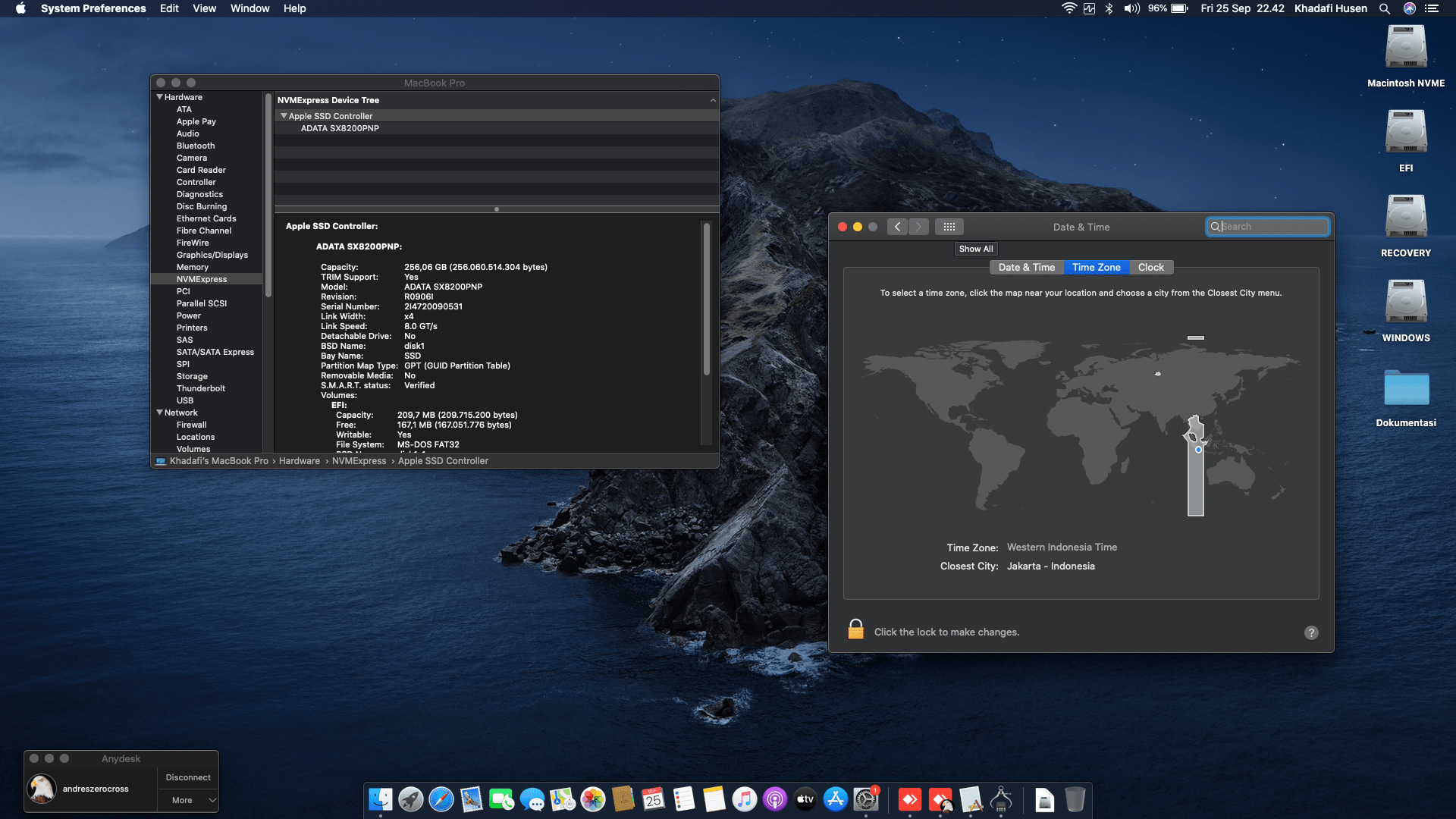
Task: Open the Dokumentasi folder on desktop
Action: pyautogui.click(x=1406, y=397)
